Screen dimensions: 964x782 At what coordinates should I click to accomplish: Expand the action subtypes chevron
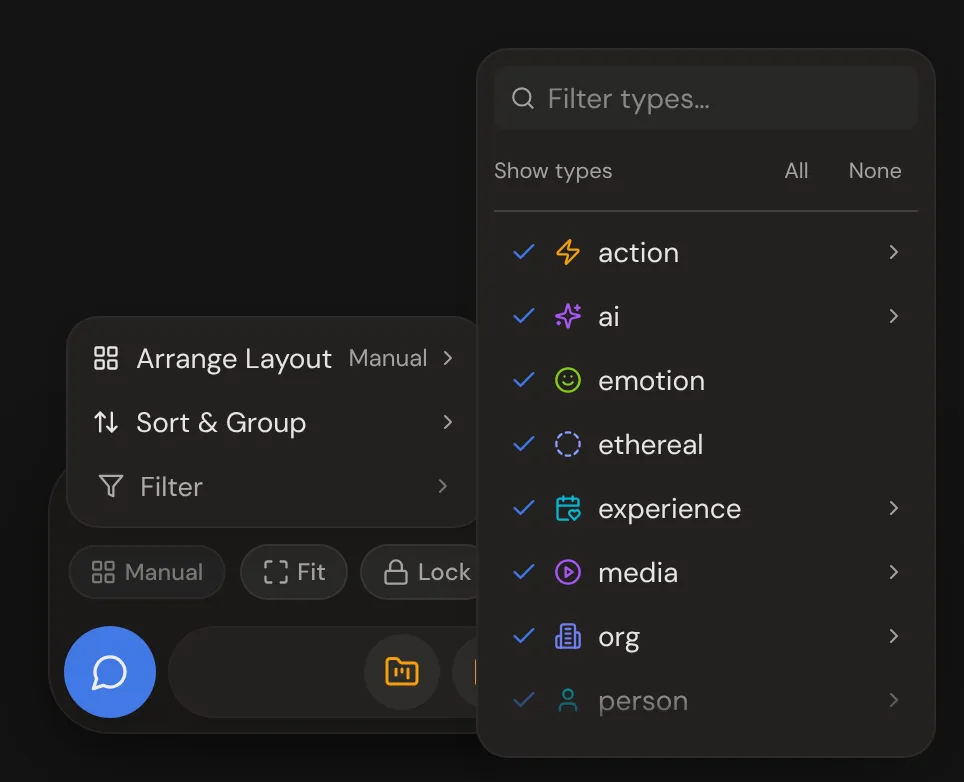click(893, 252)
